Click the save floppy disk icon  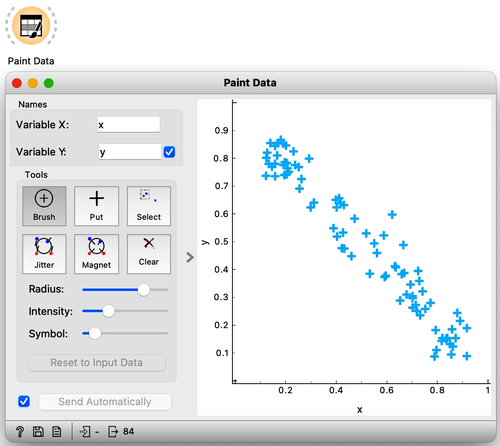(38, 432)
